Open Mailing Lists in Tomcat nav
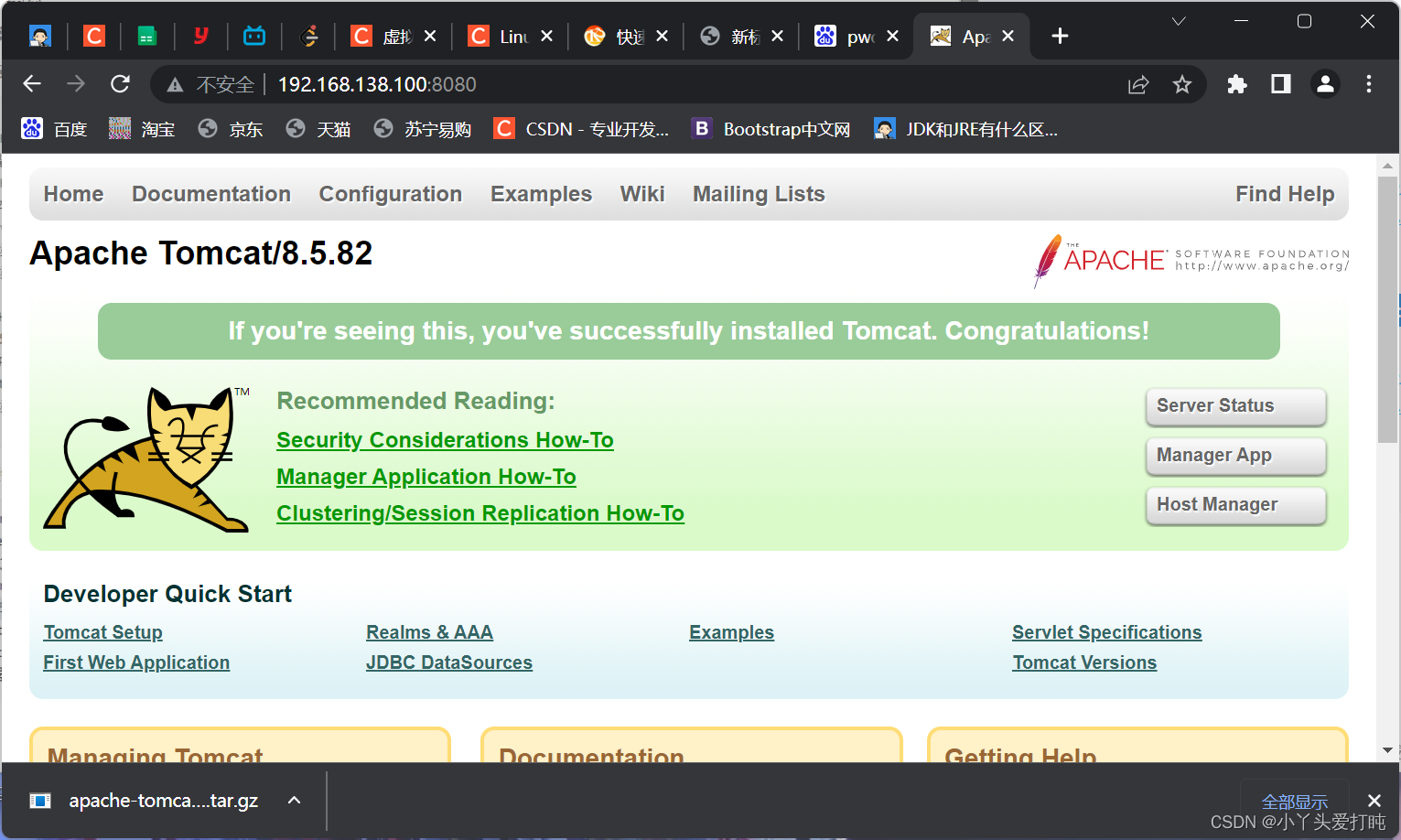This screenshot has height=840, width=1401. pos(759,194)
